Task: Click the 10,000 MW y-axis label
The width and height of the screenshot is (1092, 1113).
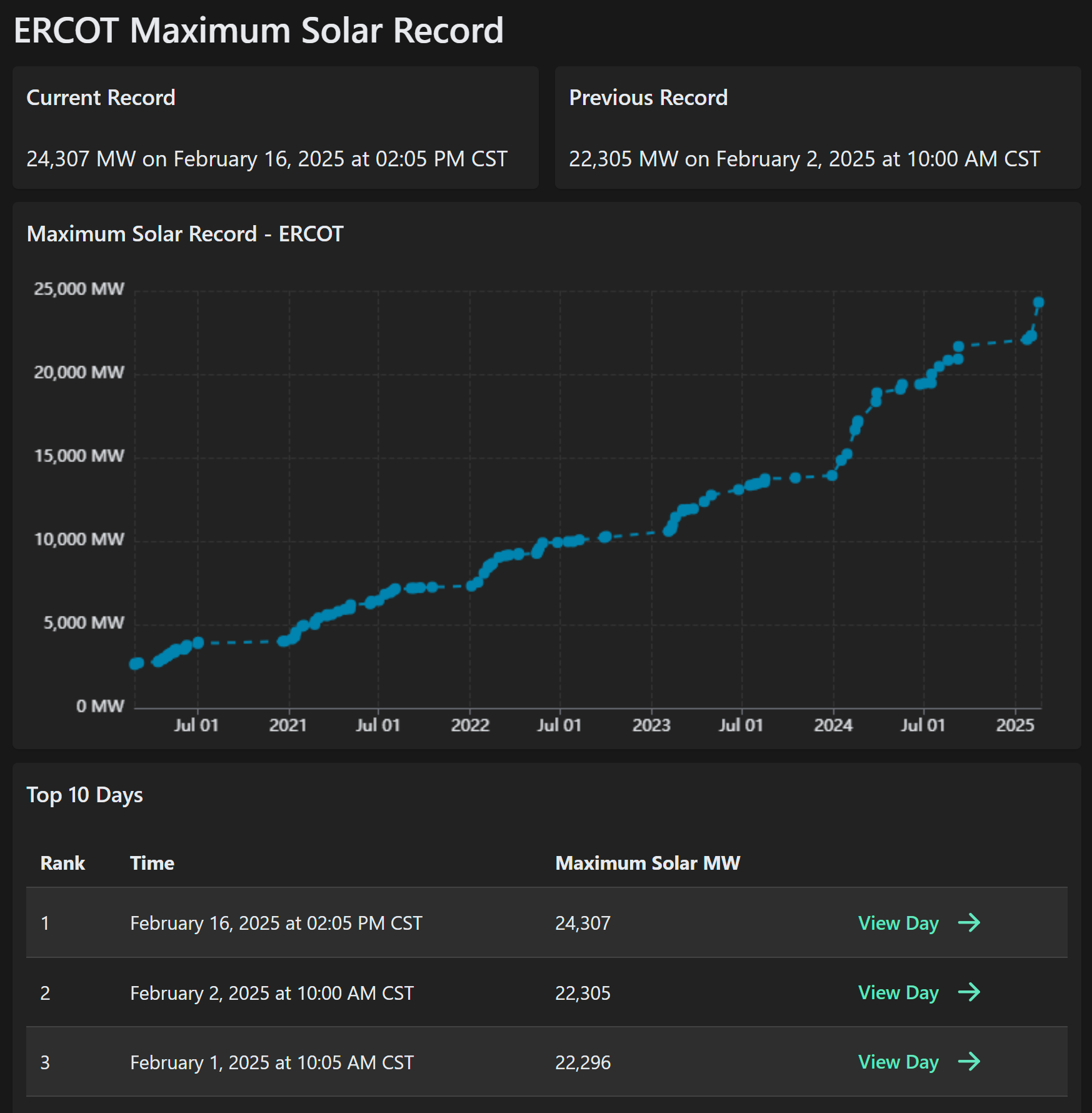Action: coord(79,539)
